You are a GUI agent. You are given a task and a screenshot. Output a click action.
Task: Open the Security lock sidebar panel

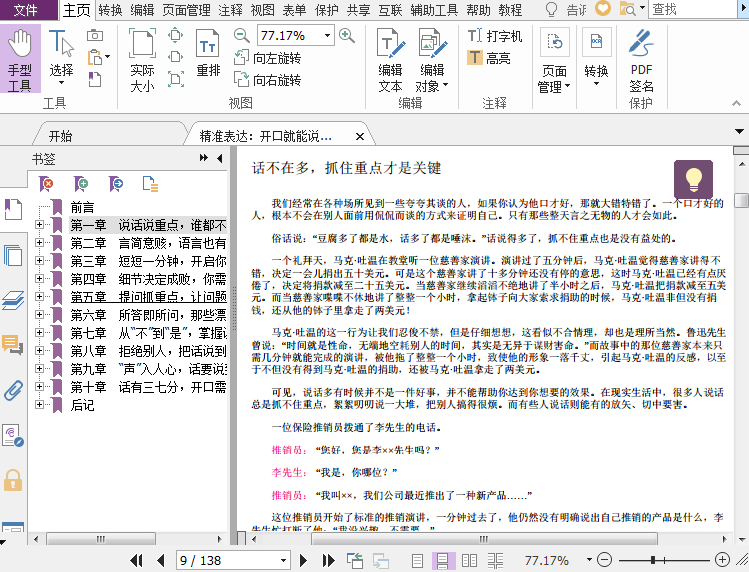(13, 480)
